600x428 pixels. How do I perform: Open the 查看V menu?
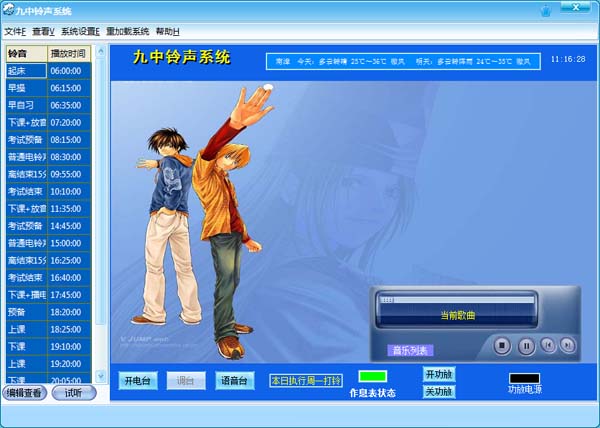pos(43,32)
